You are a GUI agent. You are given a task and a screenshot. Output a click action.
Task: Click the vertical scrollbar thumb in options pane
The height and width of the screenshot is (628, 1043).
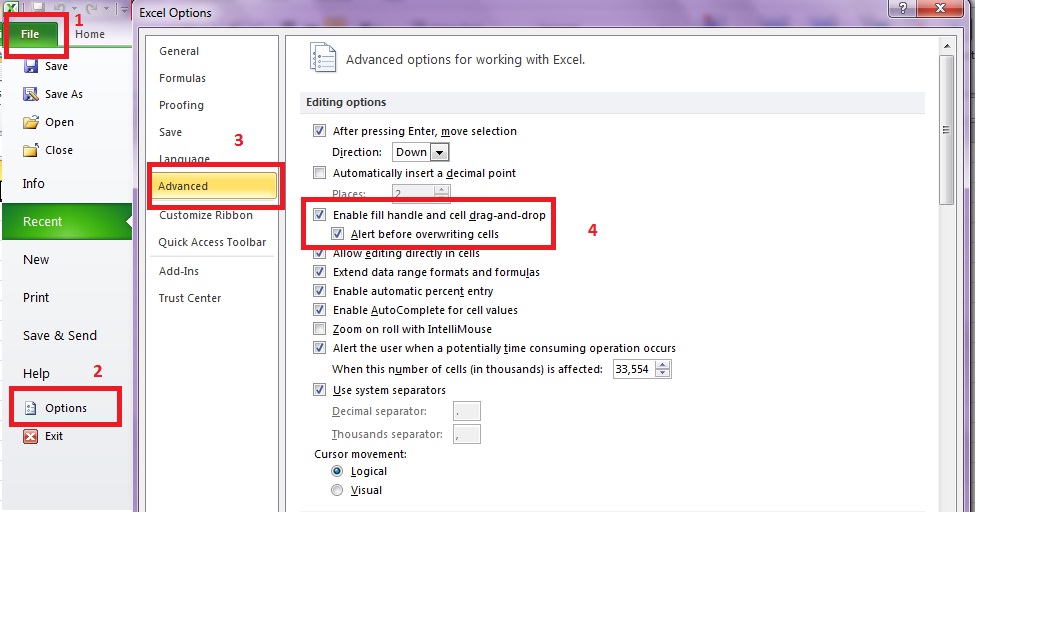pyautogui.click(x=947, y=130)
